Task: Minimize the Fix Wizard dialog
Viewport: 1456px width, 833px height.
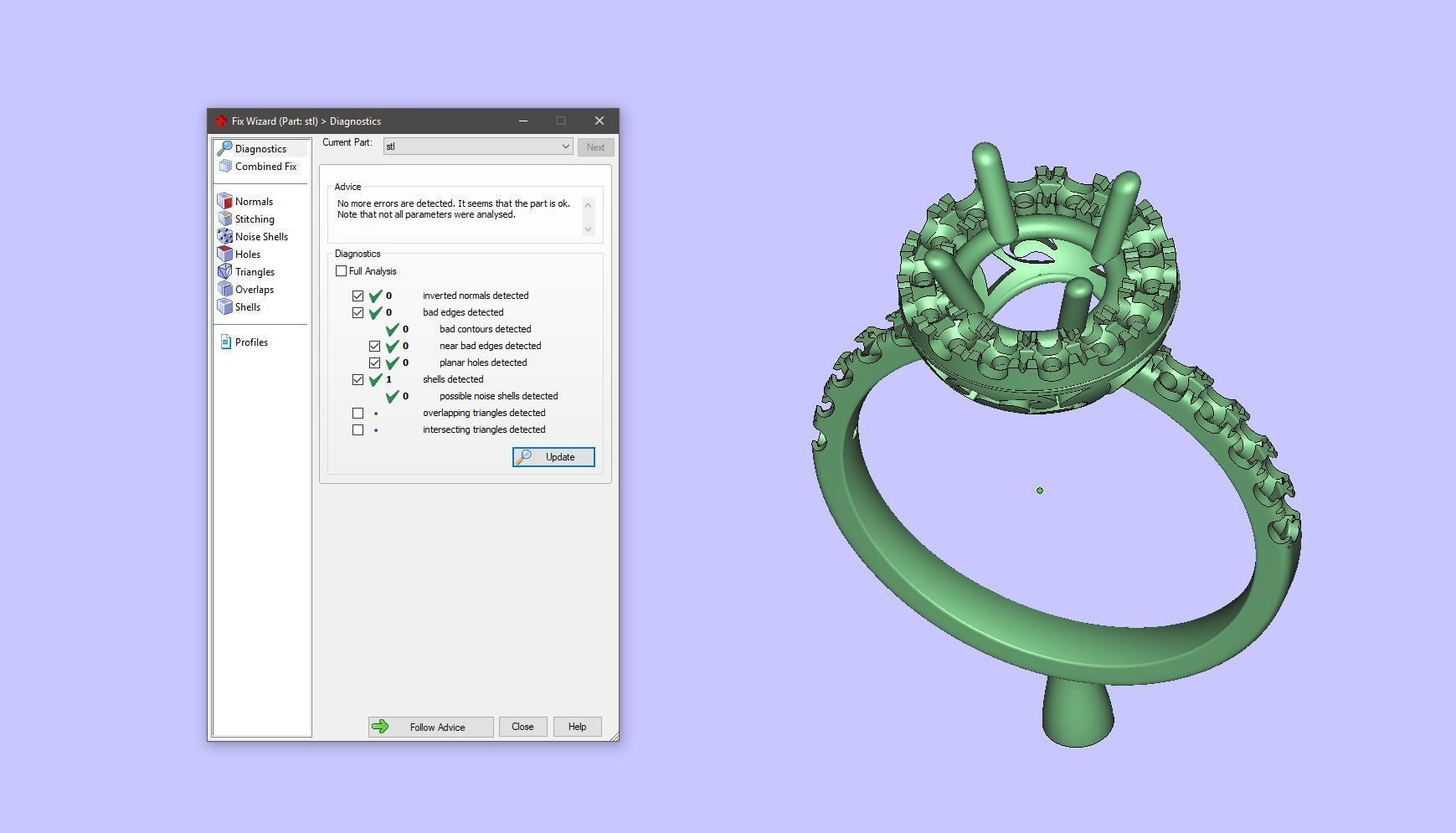Action: (523, 121)
